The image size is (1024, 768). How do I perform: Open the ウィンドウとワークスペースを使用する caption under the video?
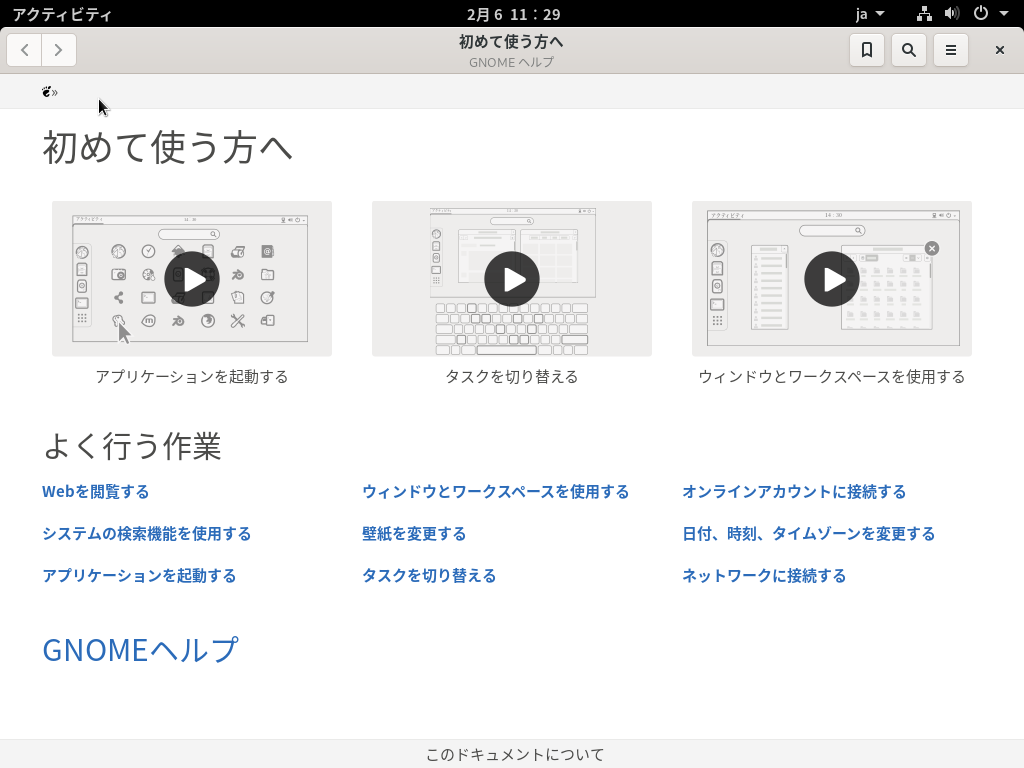coord(832,377)
